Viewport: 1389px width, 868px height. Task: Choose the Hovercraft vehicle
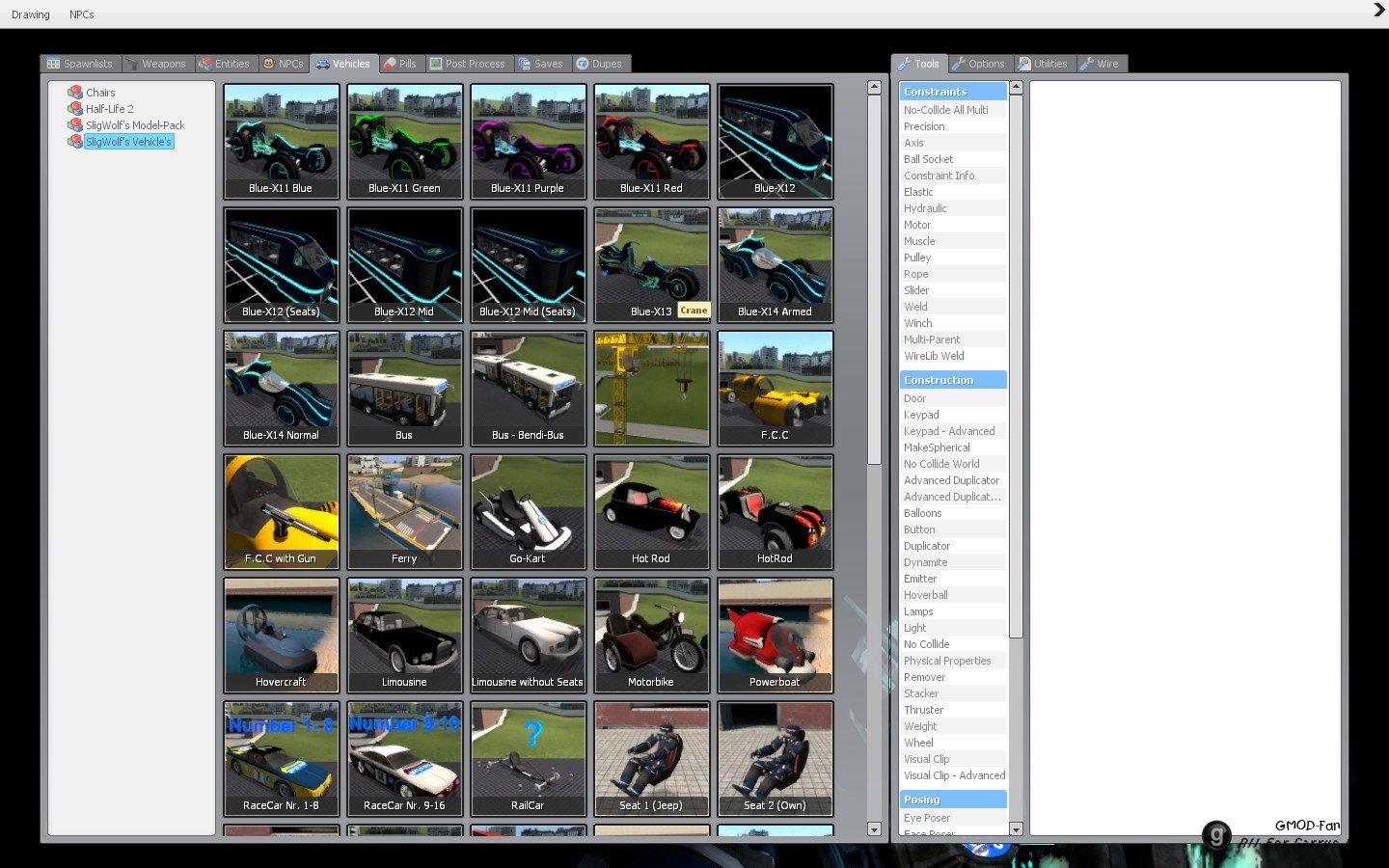point(281,636)
